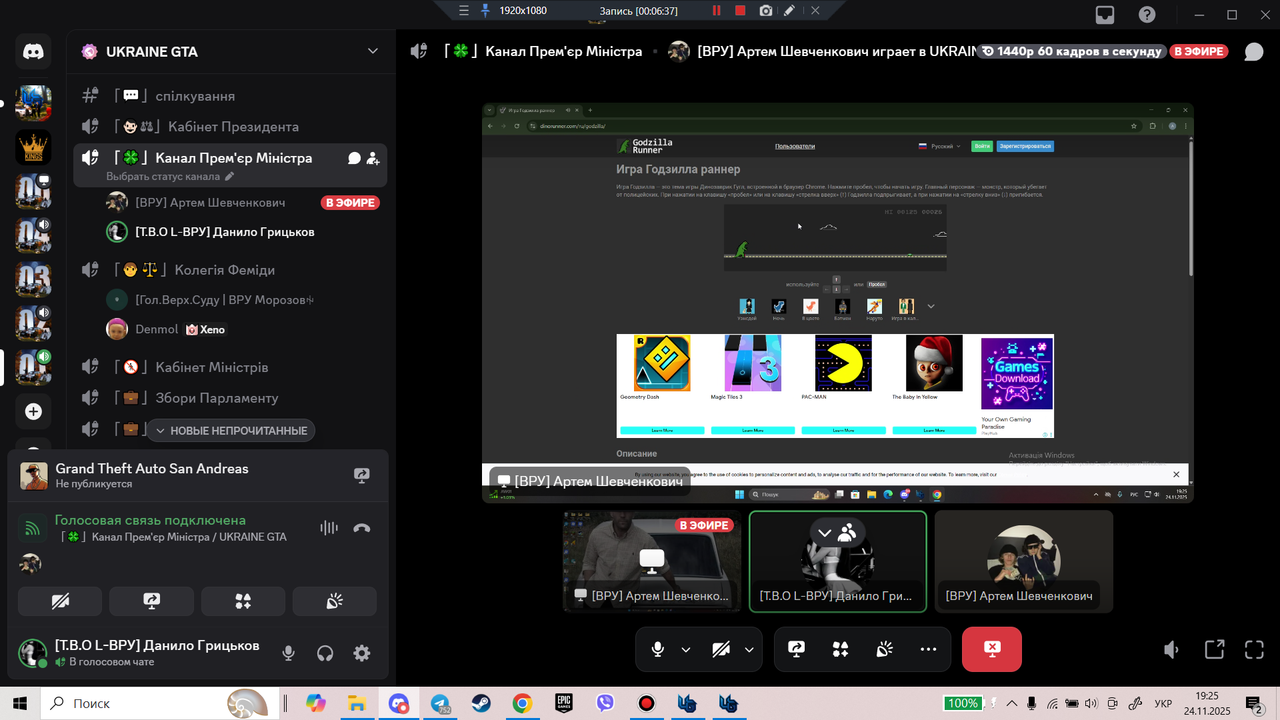Show chat panel for the voice channel

(x=1253, y=51)
